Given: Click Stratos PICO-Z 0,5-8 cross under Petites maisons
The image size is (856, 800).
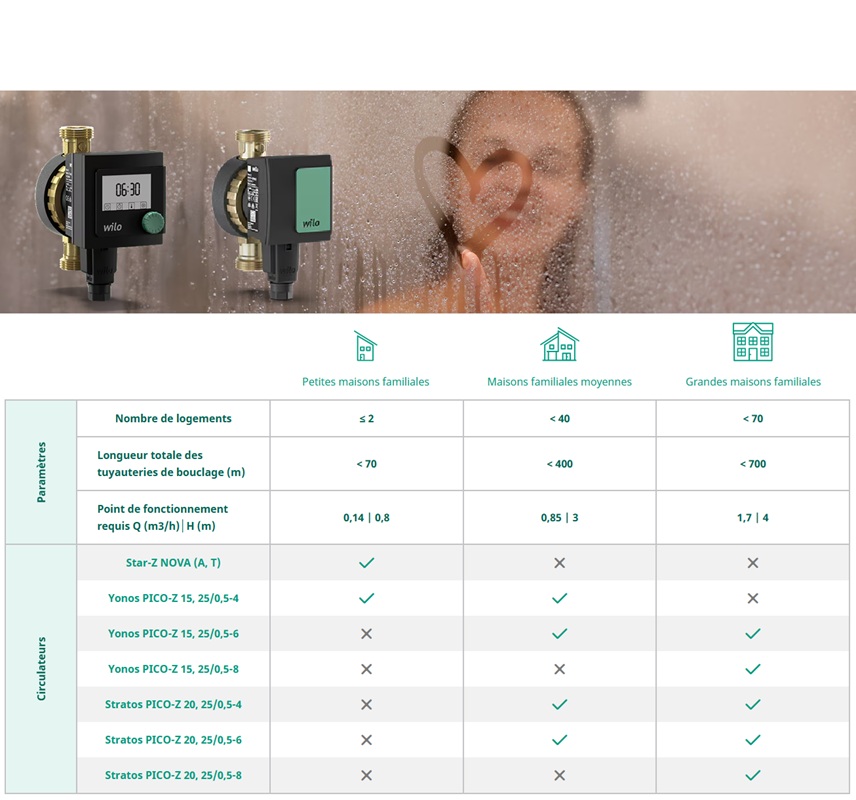Looking at the screenshot, I should tap(366, 775).
